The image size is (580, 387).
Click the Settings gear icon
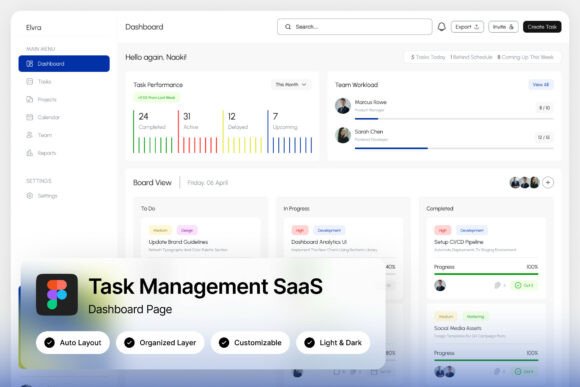(30, 195)
